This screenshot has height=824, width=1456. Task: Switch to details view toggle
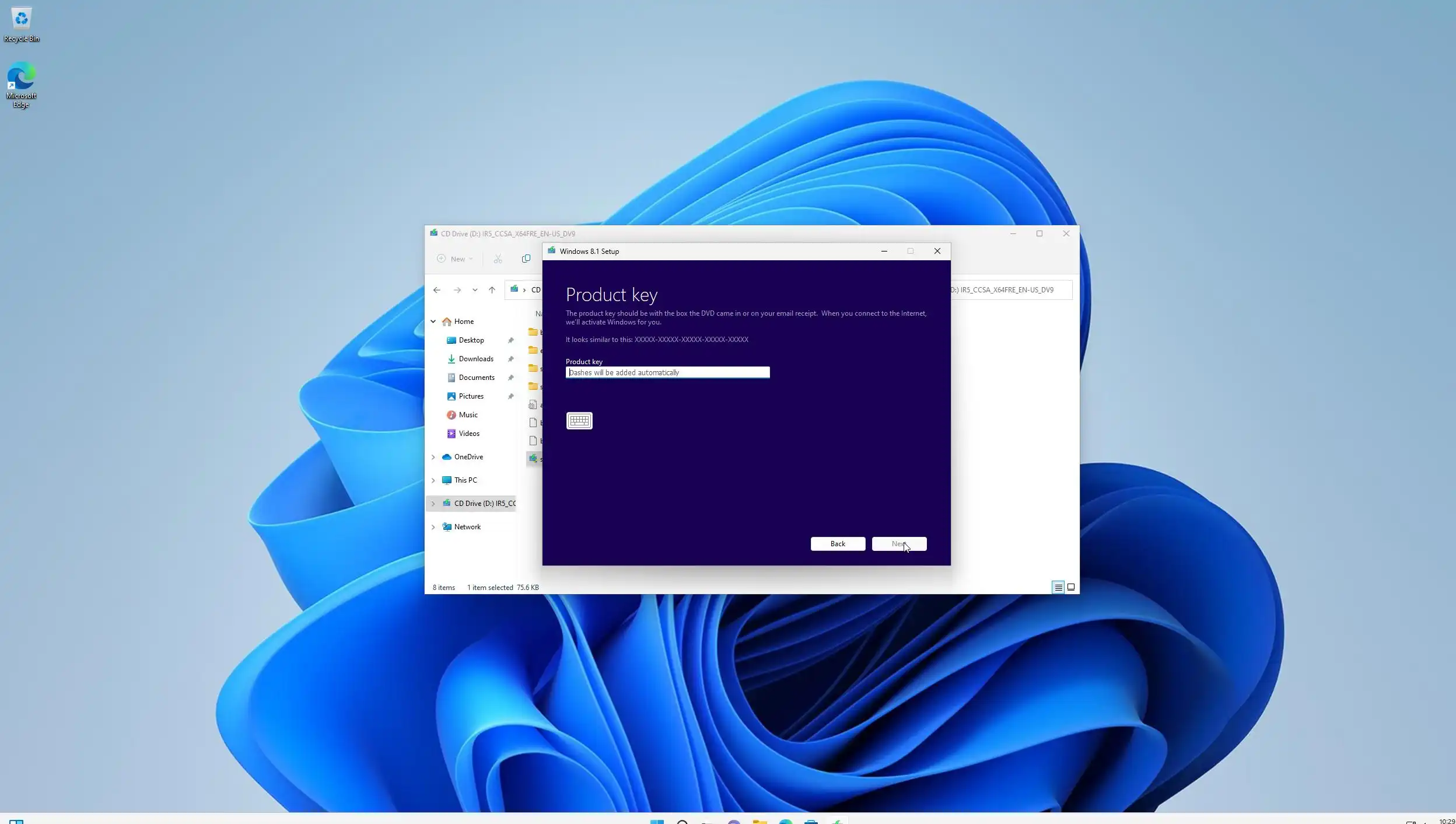[1058, 587]
